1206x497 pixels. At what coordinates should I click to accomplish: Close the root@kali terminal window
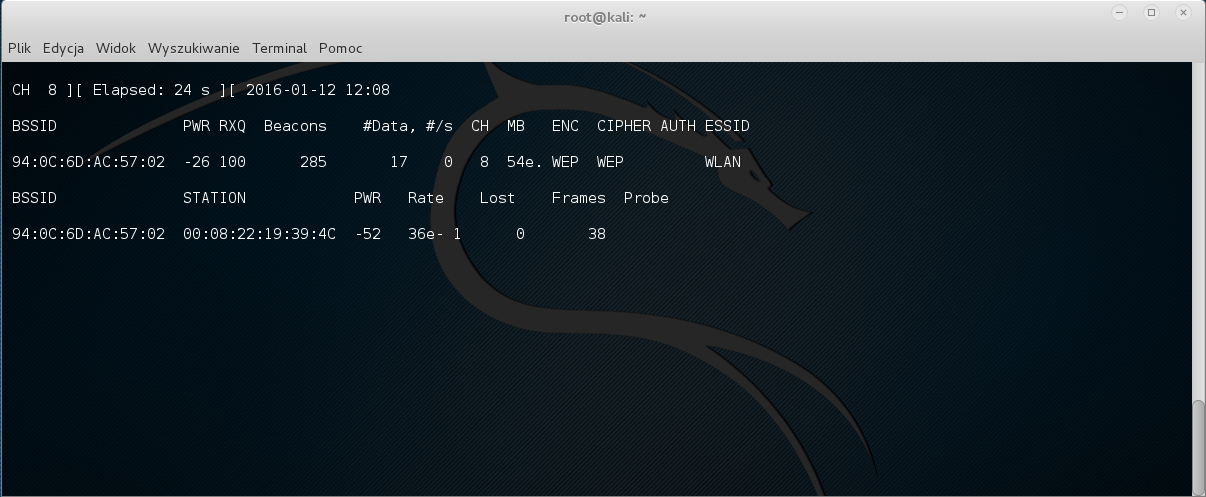click(1183, 13)
